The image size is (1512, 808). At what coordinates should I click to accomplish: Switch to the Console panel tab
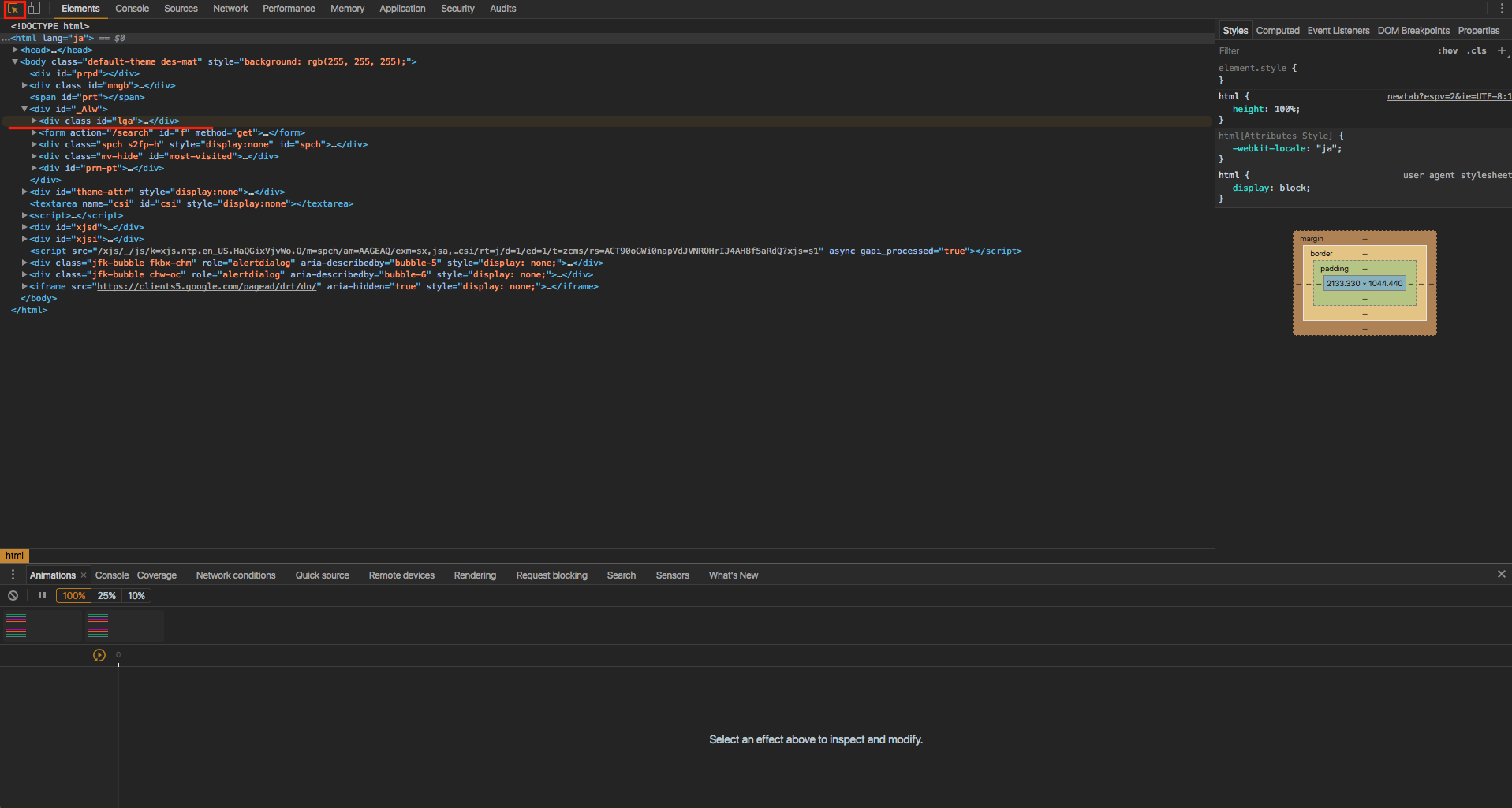tap(132, 9)
